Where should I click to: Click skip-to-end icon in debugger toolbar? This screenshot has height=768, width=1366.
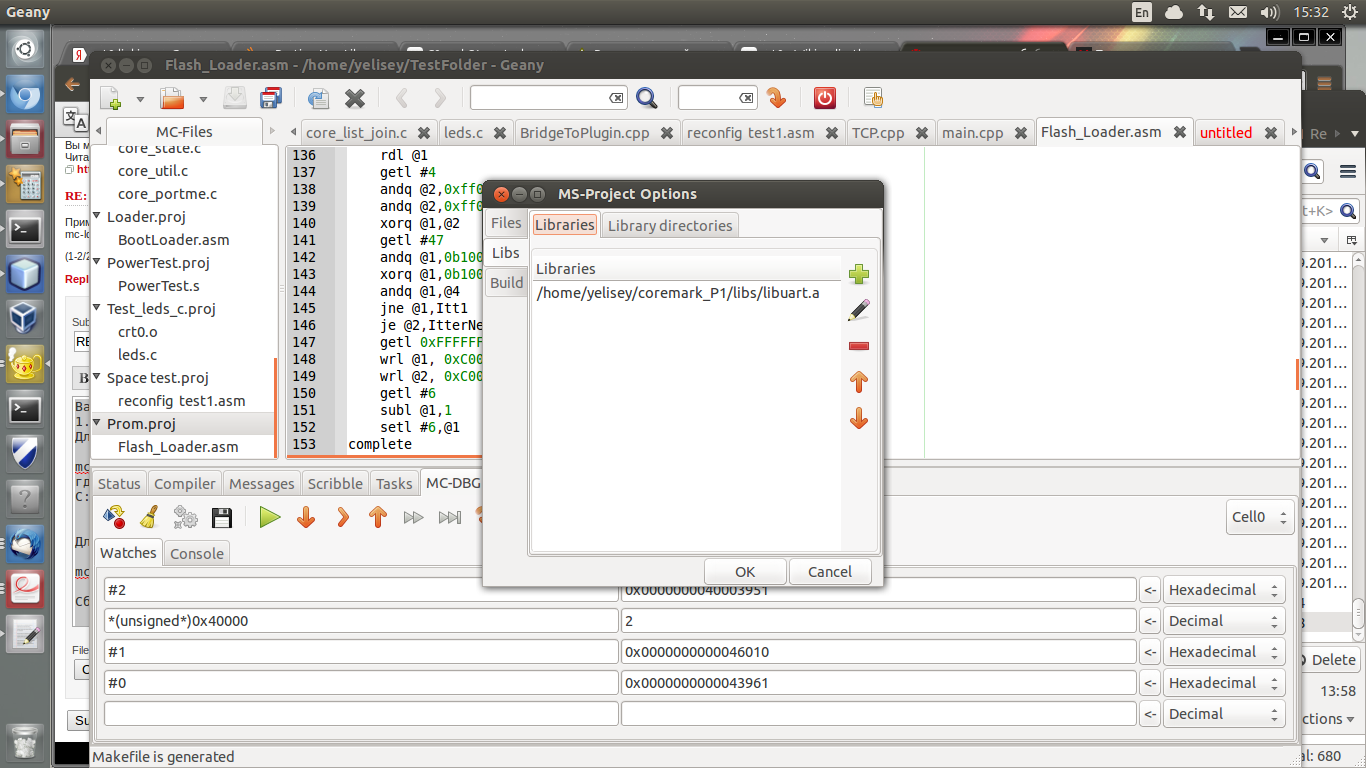(x=450, y=517)
